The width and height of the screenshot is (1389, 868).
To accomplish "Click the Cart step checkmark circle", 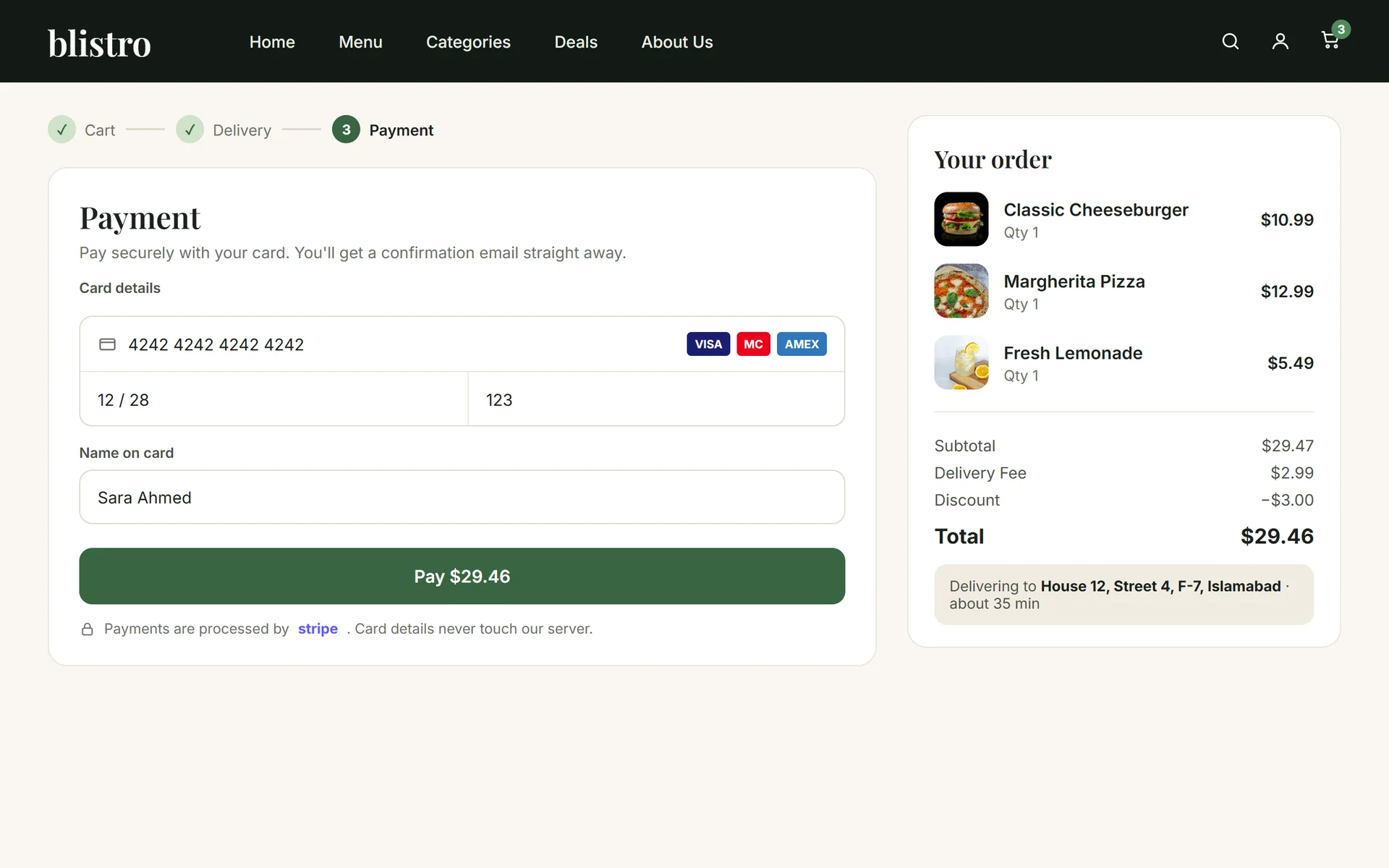I will pyautogui.click(x=61, y=129).
